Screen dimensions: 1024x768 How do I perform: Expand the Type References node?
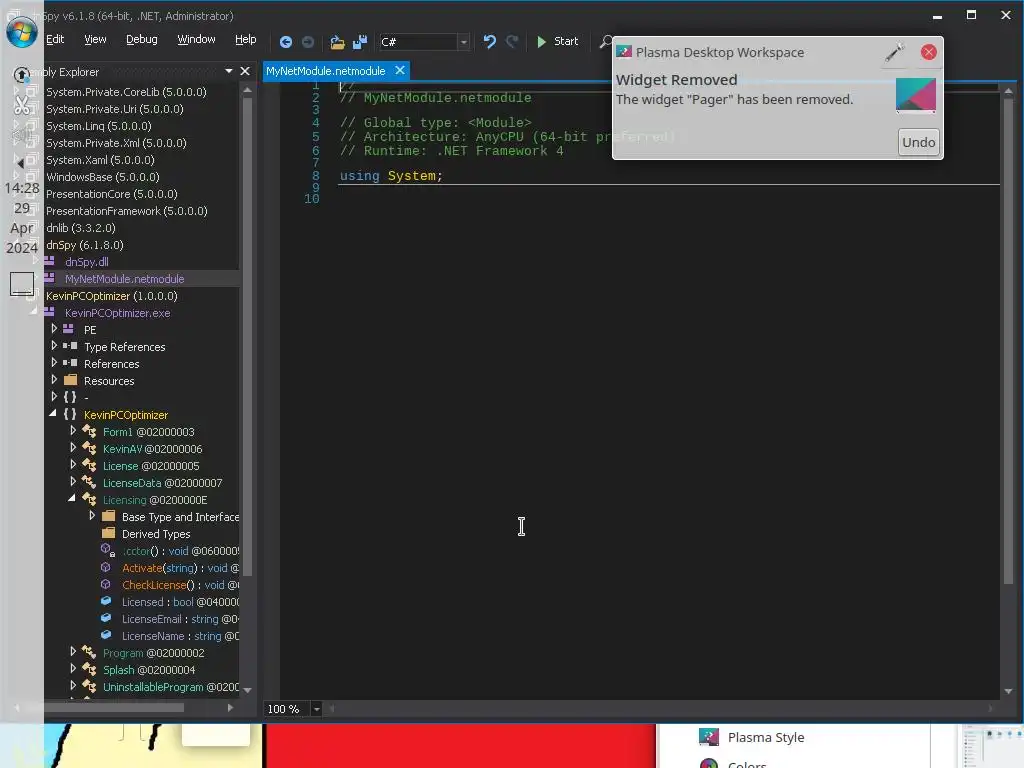[54, 345]
